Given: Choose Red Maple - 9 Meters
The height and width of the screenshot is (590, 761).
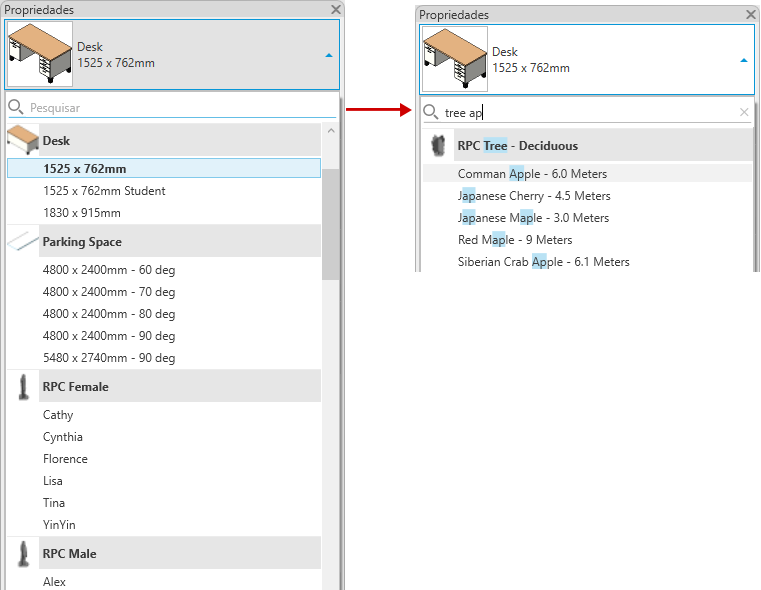Looking at the screenshot, I should [587, 240].
